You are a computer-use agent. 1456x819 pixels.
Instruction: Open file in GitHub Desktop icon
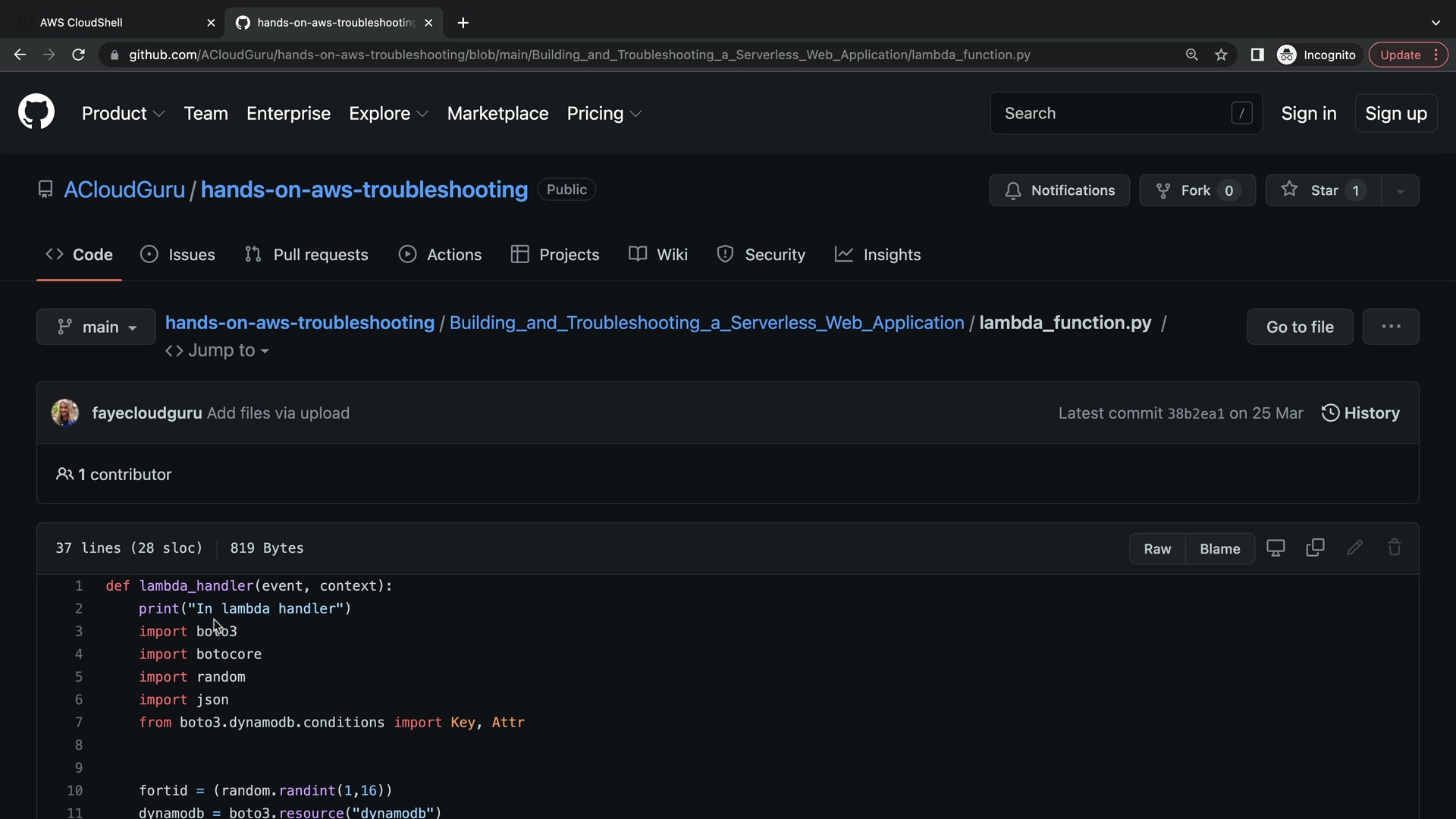(x=1276, y=548)
